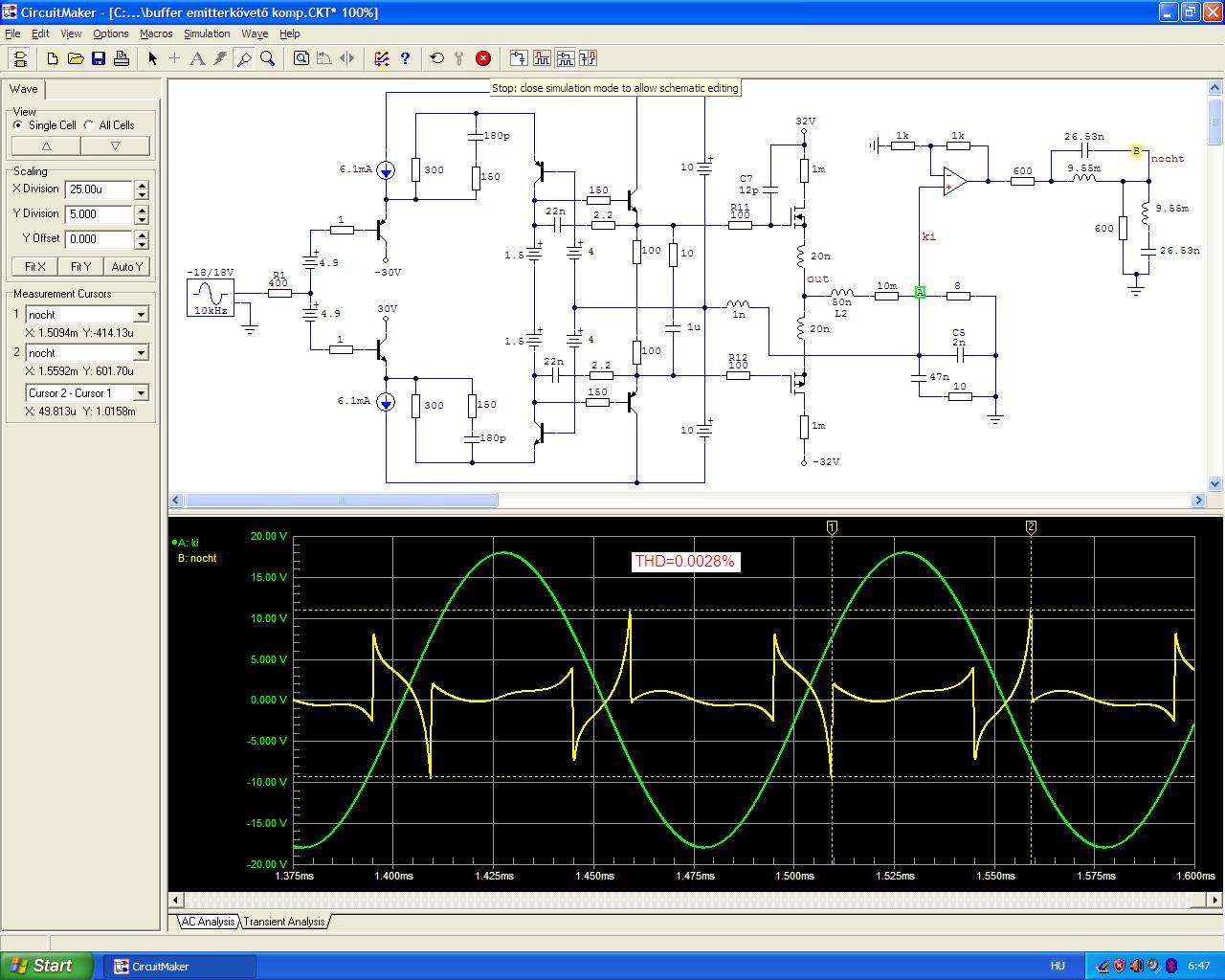Click the Print toolbar icon
The width and height of the screenshot is (1225, 980).
122,58
